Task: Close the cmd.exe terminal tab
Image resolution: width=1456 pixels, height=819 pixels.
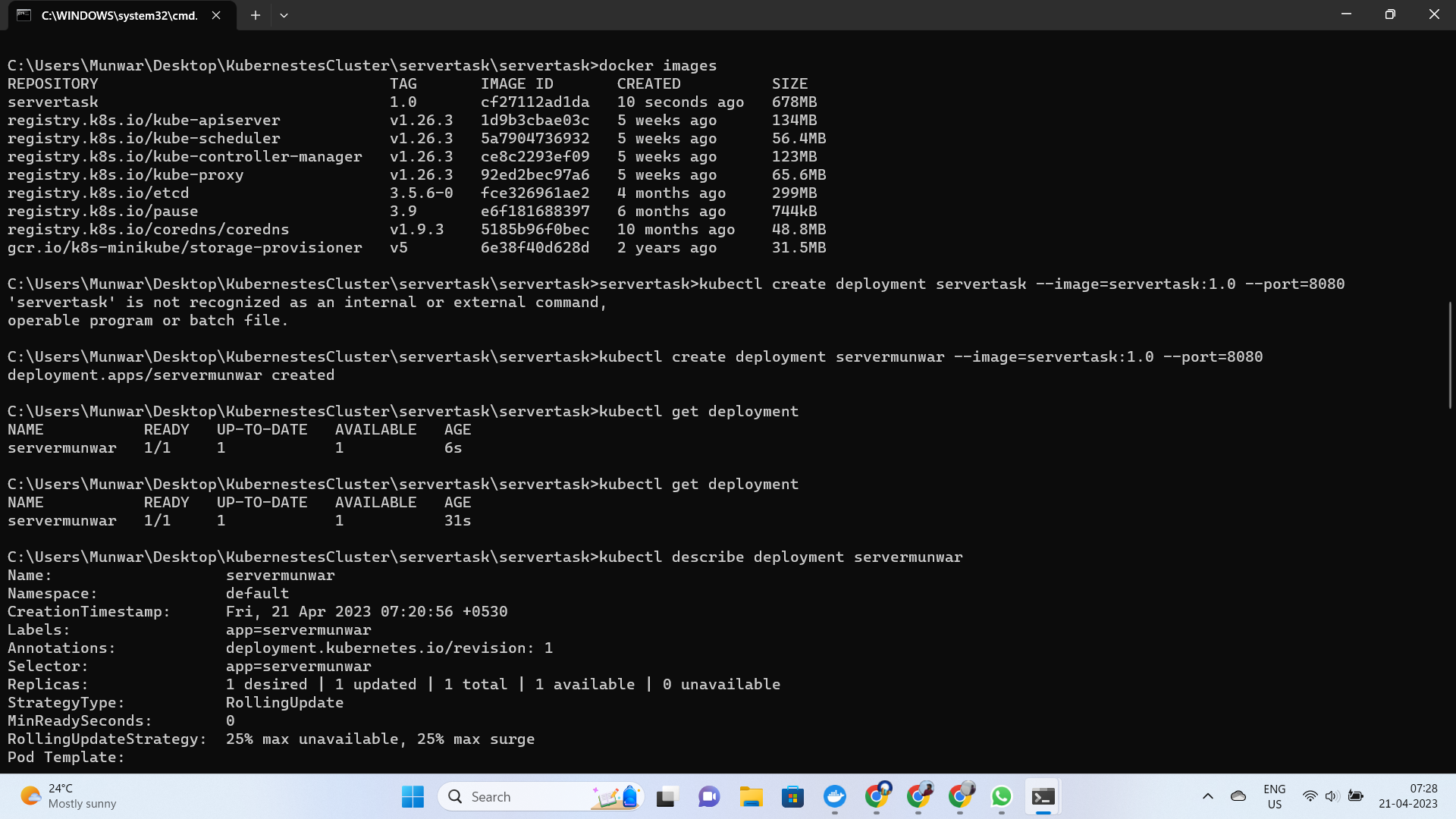Action: click(215, 15)
